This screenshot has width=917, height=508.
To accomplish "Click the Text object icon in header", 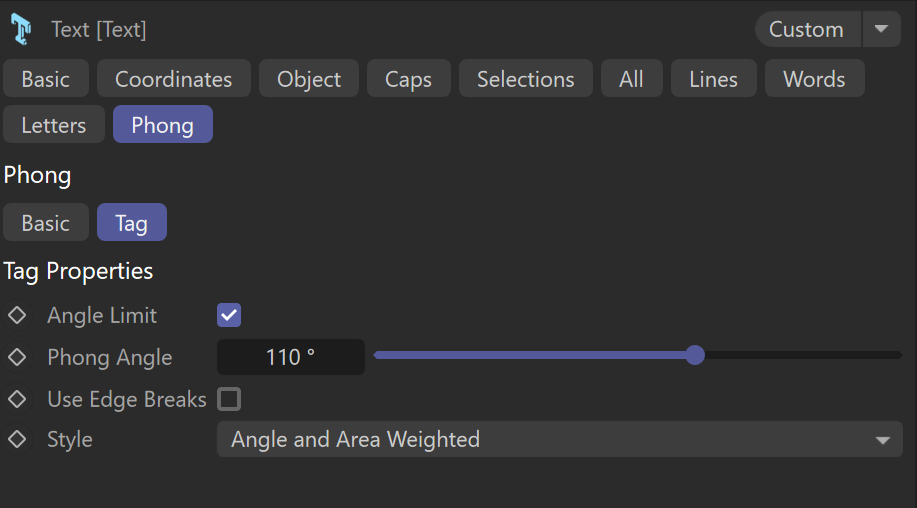I will pos(22,29).
